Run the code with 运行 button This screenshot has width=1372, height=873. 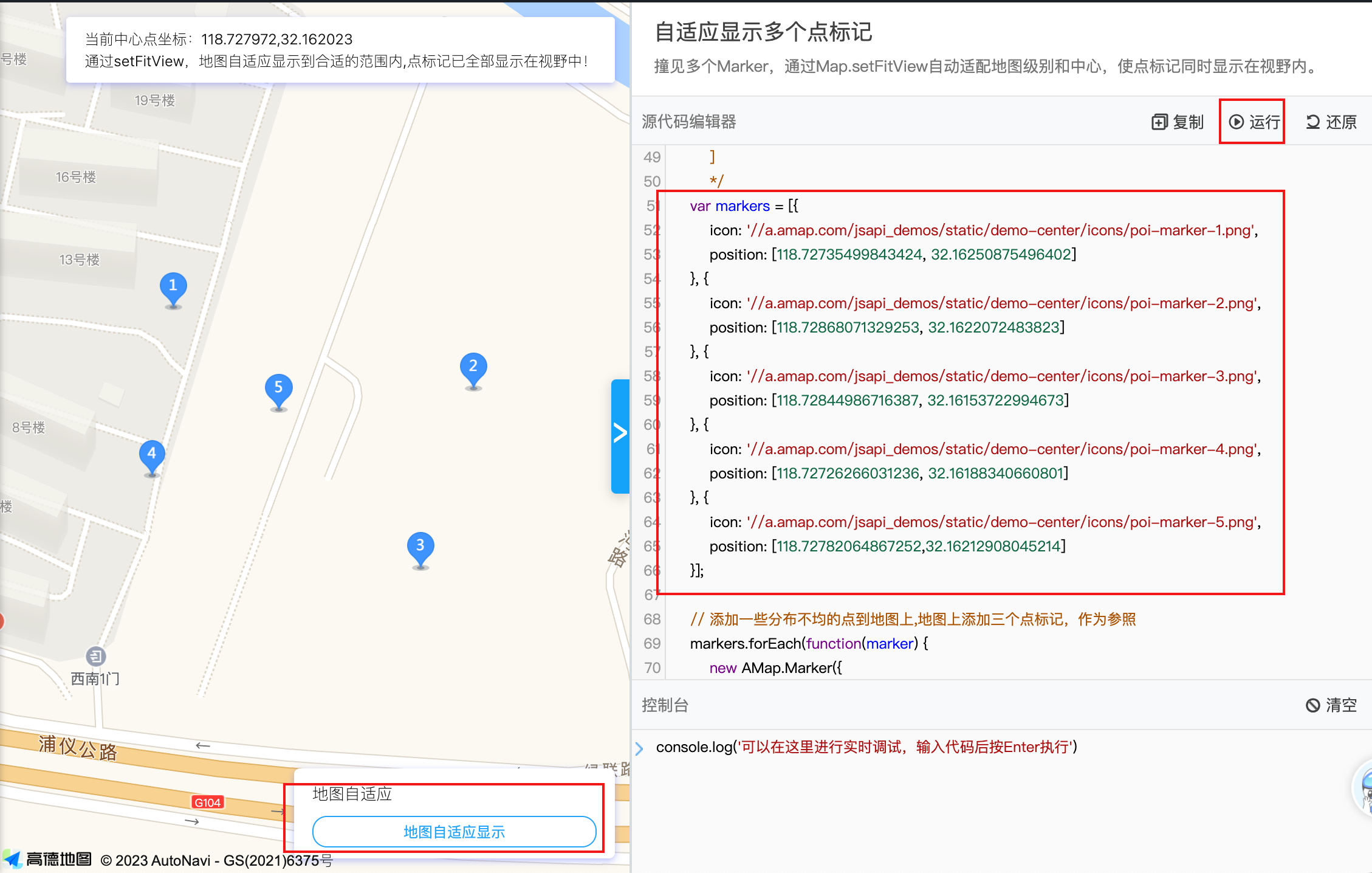click(x=1254, y=122)
